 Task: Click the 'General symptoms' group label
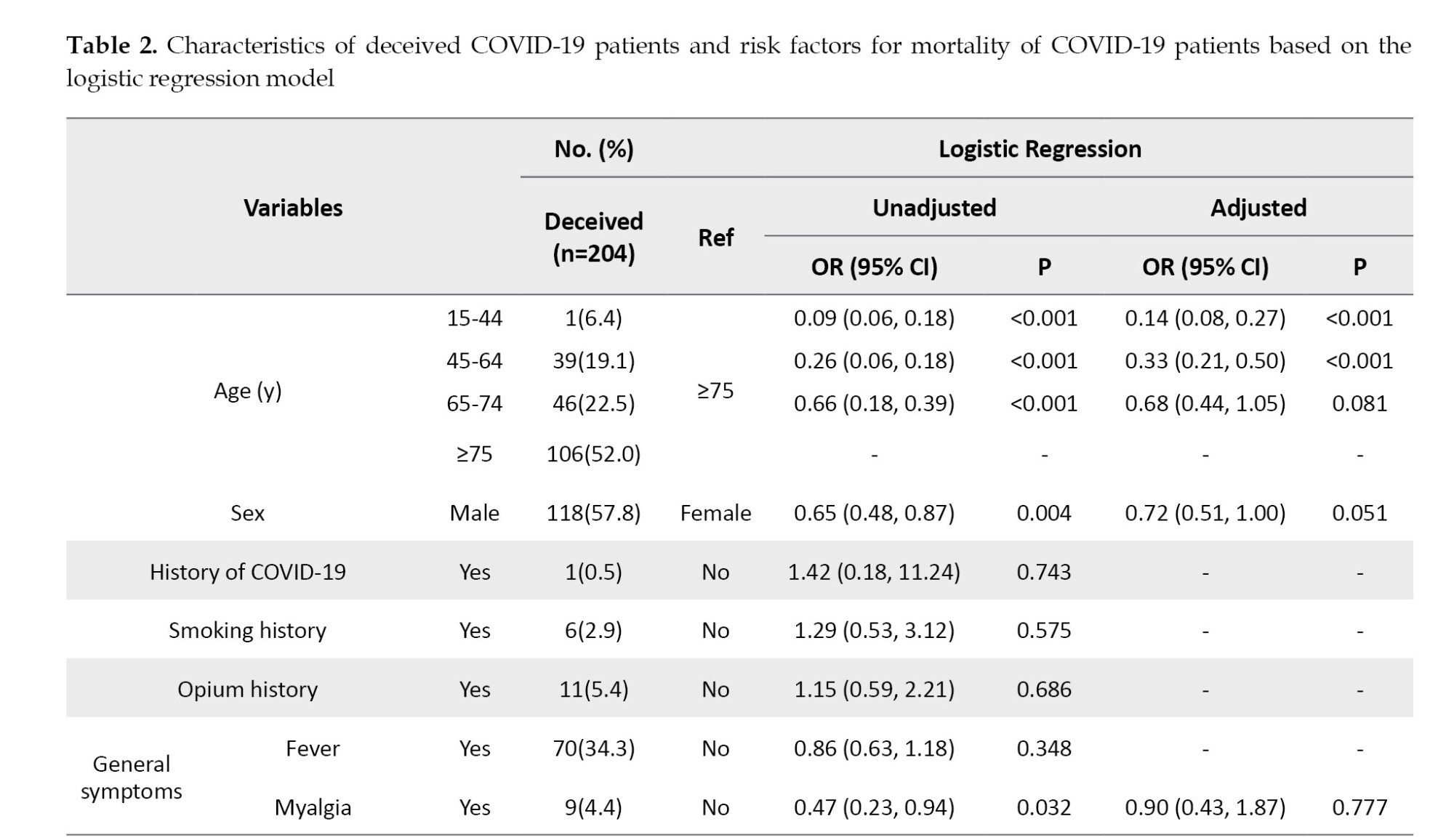[131, 777]
